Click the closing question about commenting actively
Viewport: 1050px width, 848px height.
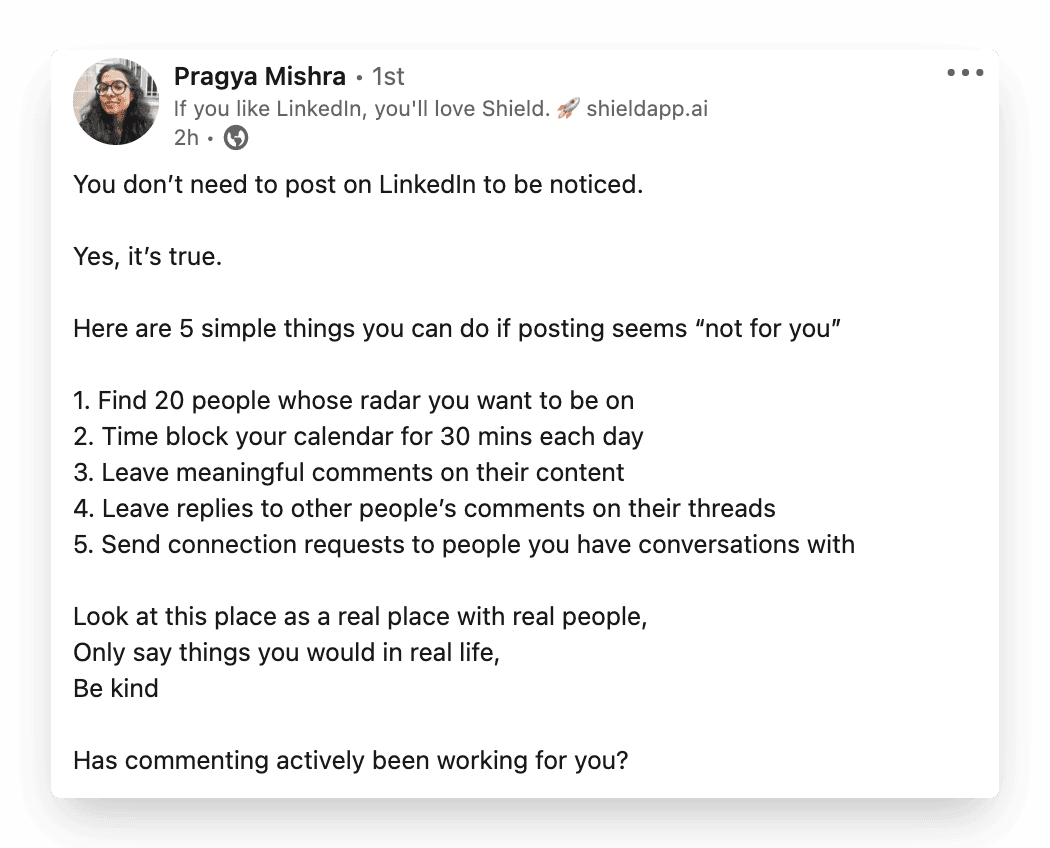point(351,760)
